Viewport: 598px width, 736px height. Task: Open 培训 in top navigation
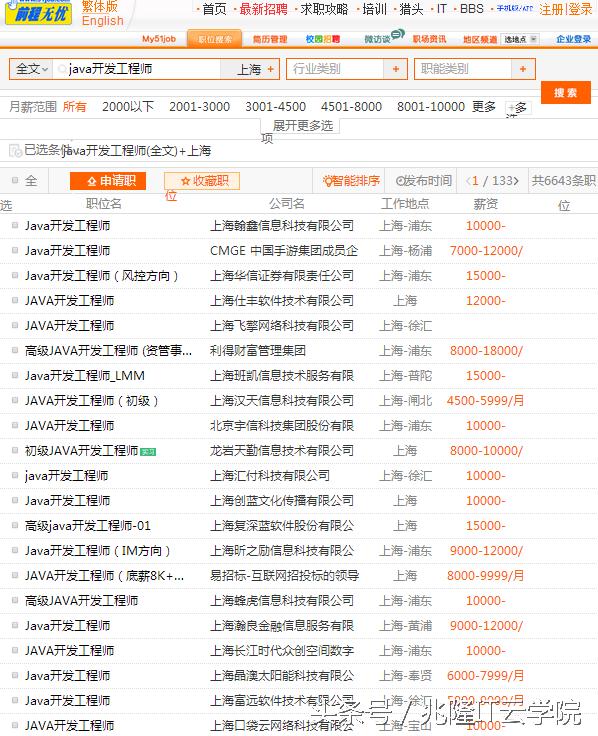tap(374, 9)
